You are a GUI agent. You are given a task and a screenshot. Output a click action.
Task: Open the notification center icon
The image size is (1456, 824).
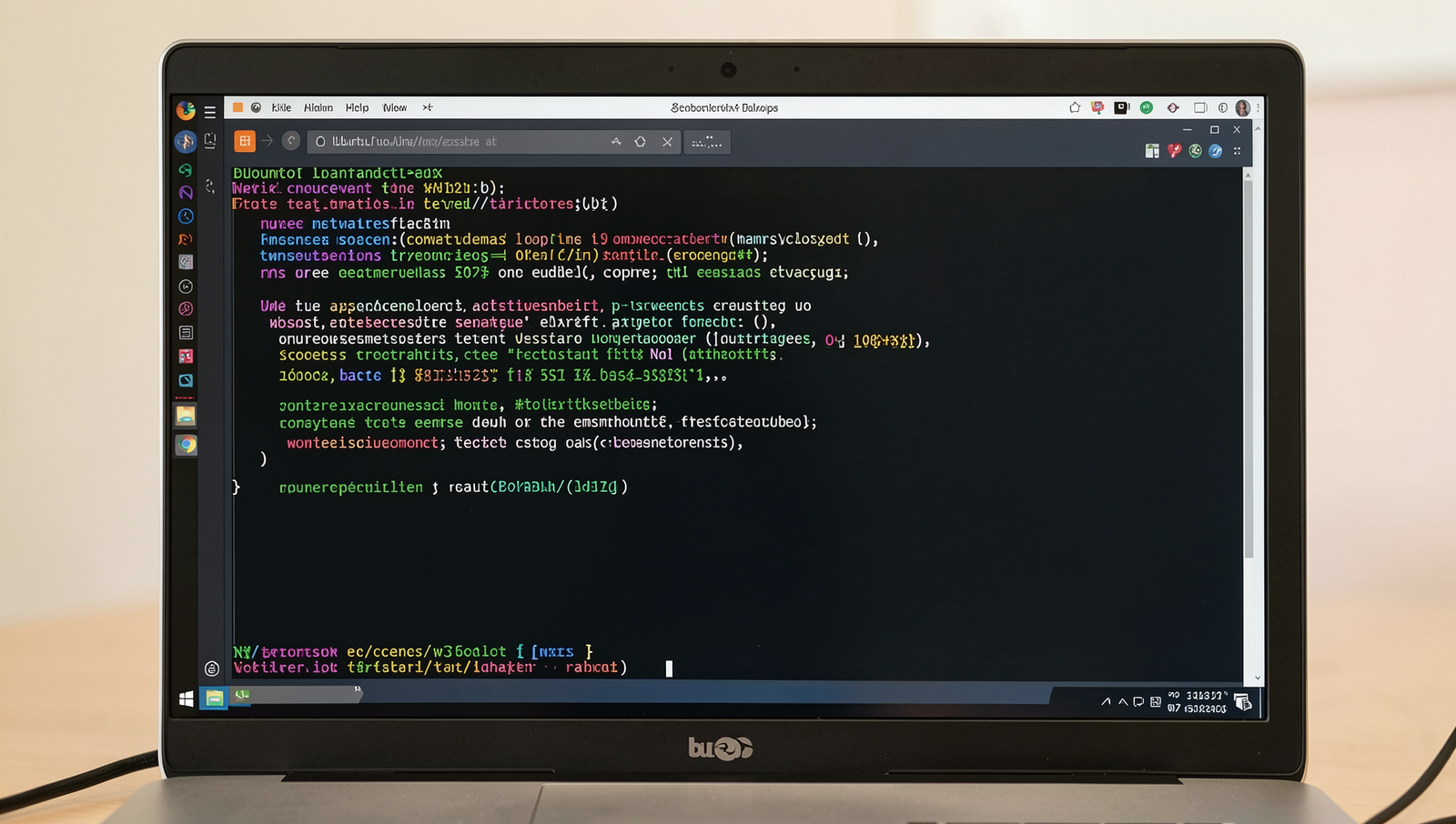coord(1243,702)
